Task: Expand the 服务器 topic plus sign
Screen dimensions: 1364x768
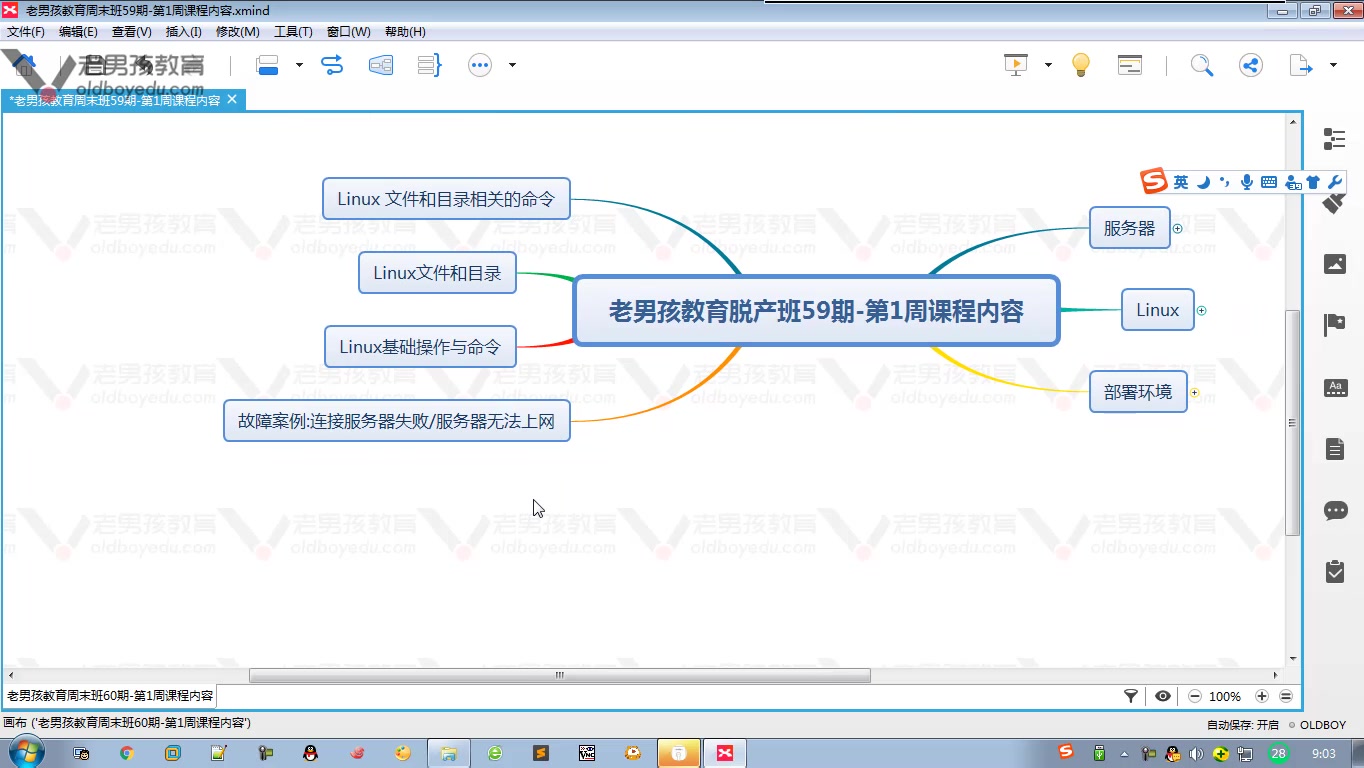Action: (1177, 227)
